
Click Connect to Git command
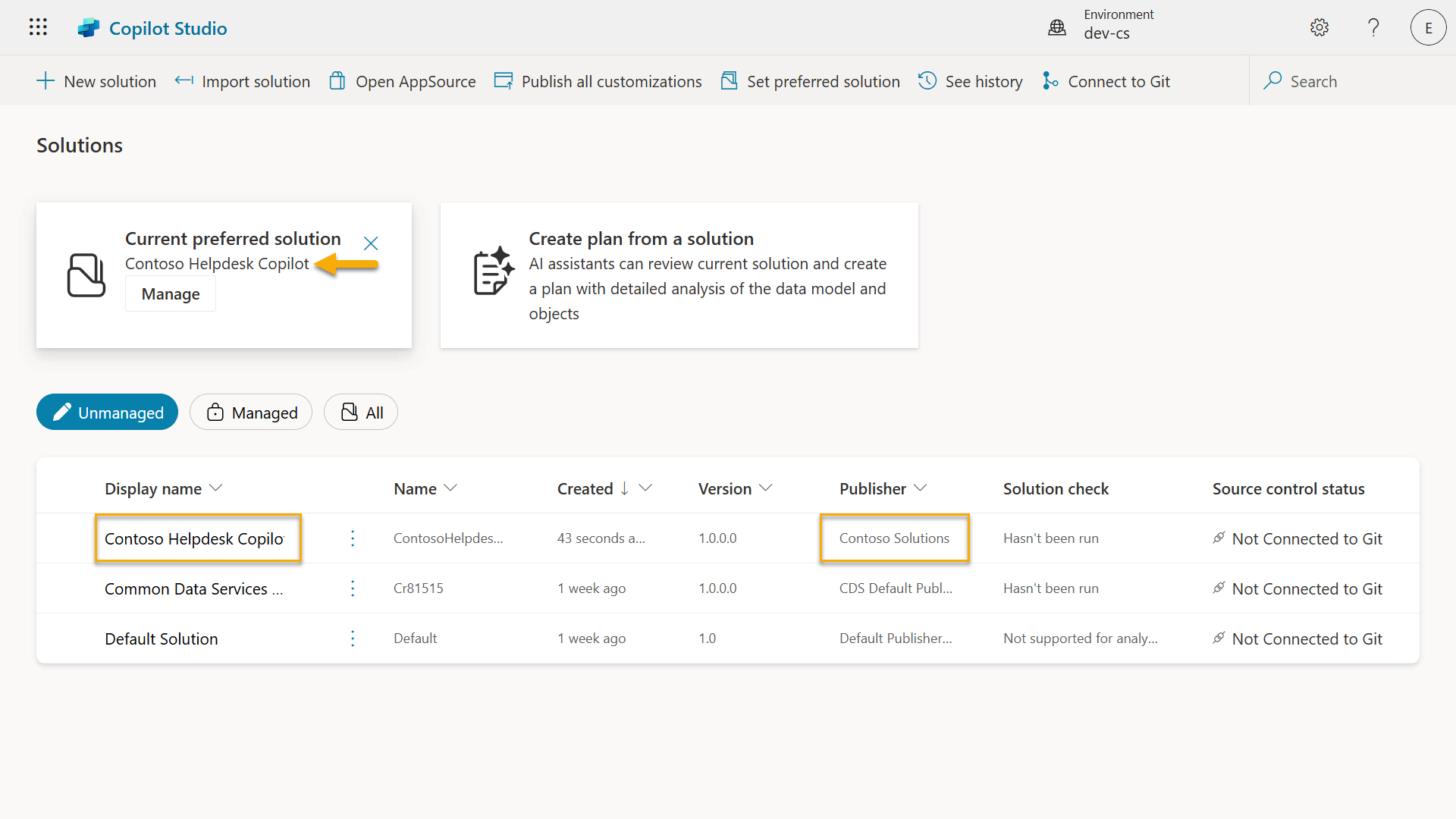pyautogui.click(x=1106, y=81)
